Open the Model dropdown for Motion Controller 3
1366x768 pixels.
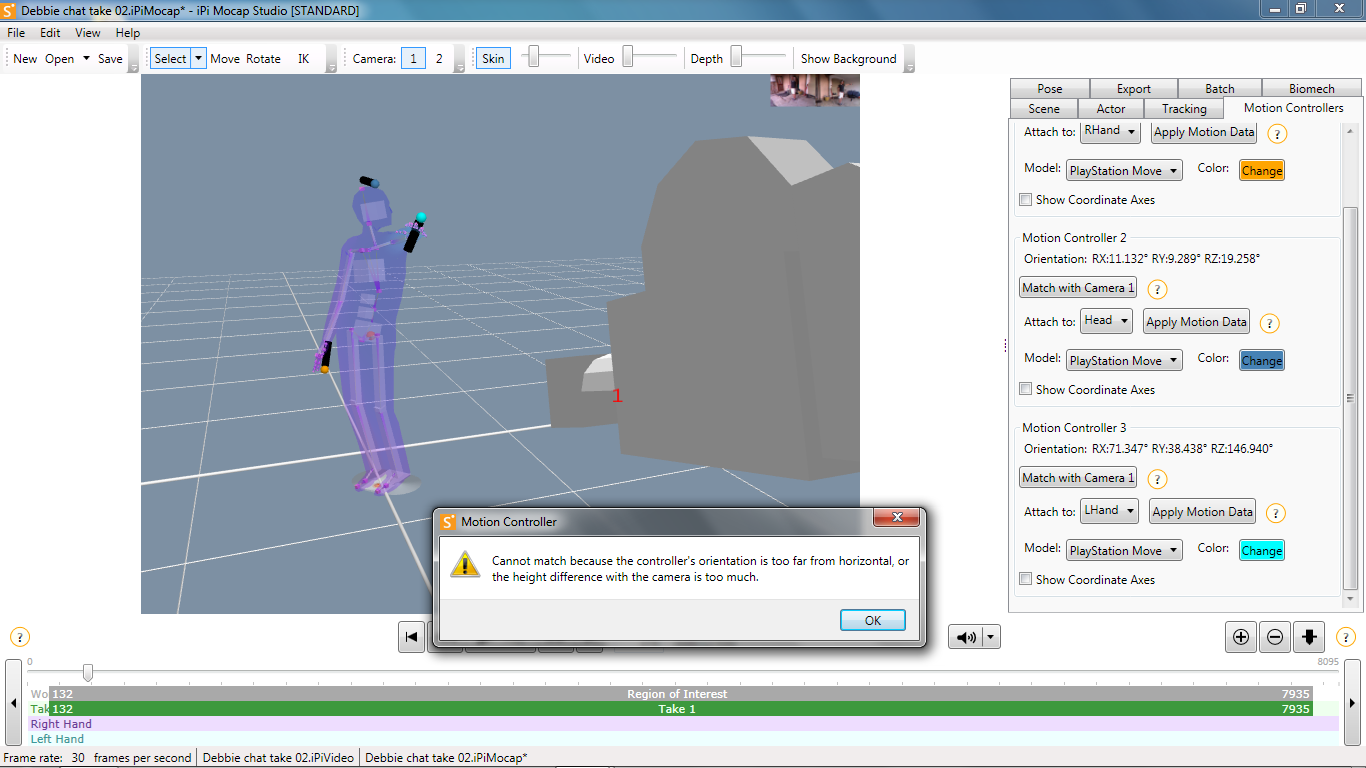(1124, 551)
